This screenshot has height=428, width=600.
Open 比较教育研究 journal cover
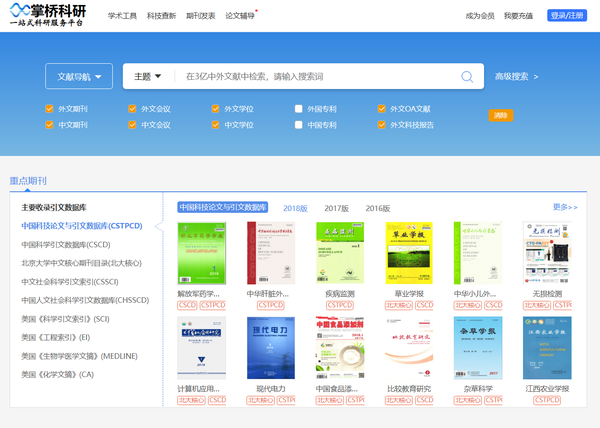(x=409, y=348)
